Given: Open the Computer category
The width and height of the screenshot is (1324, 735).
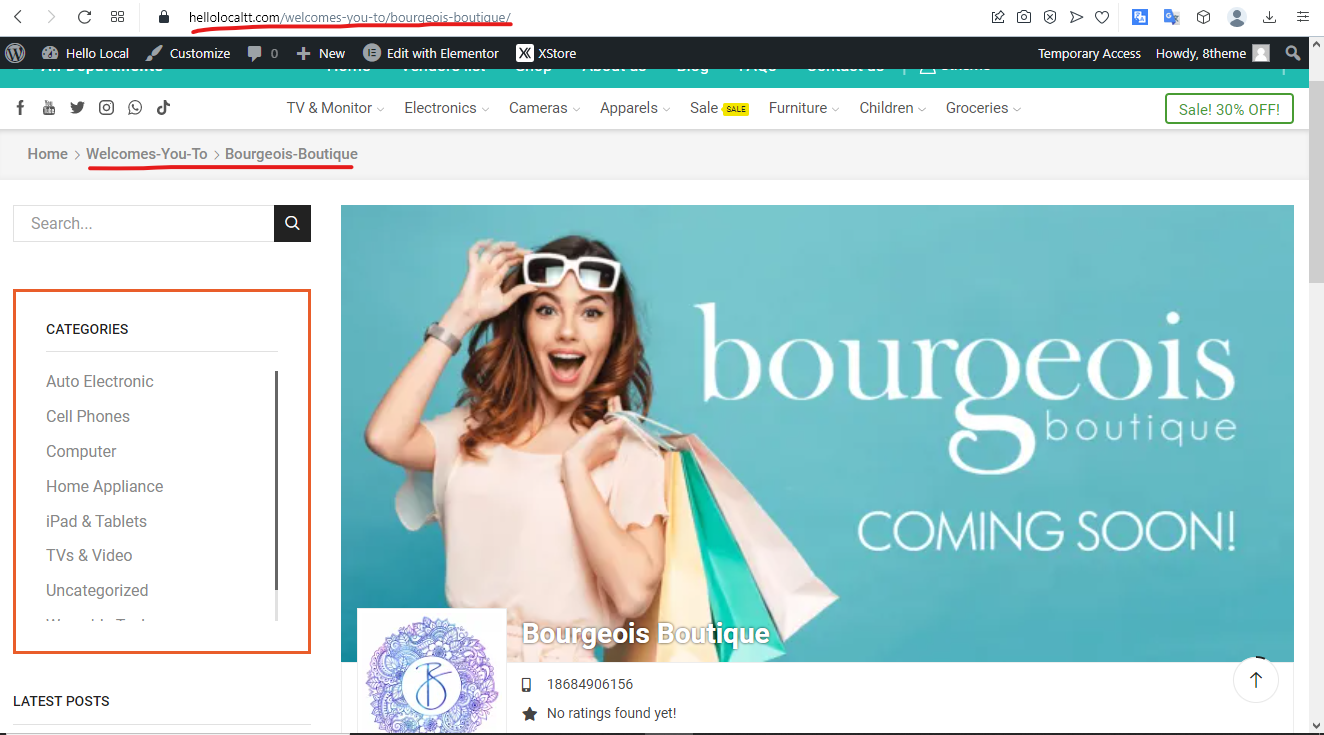Looking at the screenshot, I should pos(81,451).
